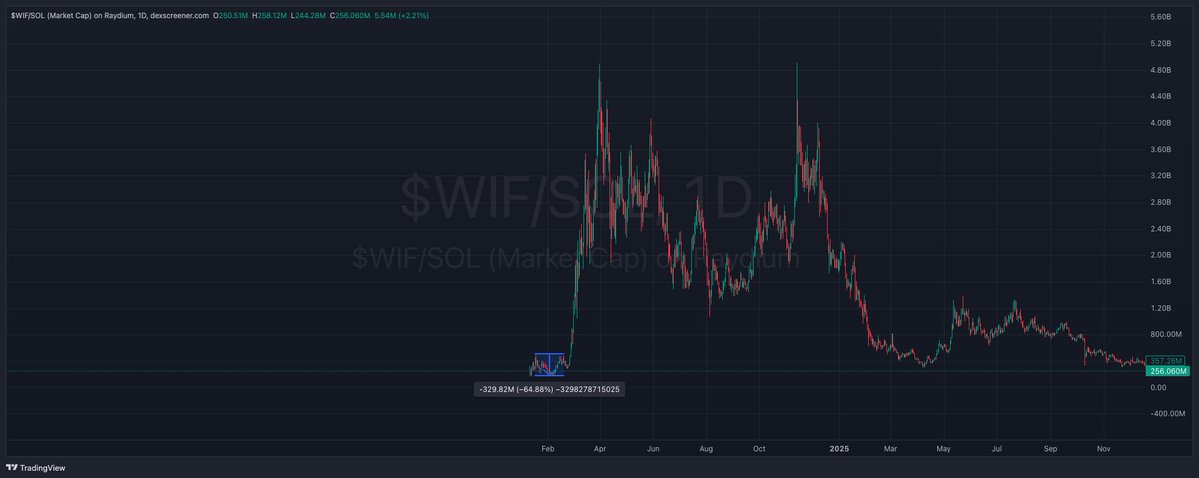Image resolution: width=1199 pixels, height=478 pixels.
Task: Click the 2.40B price axis label
Action: point(1161,229)
